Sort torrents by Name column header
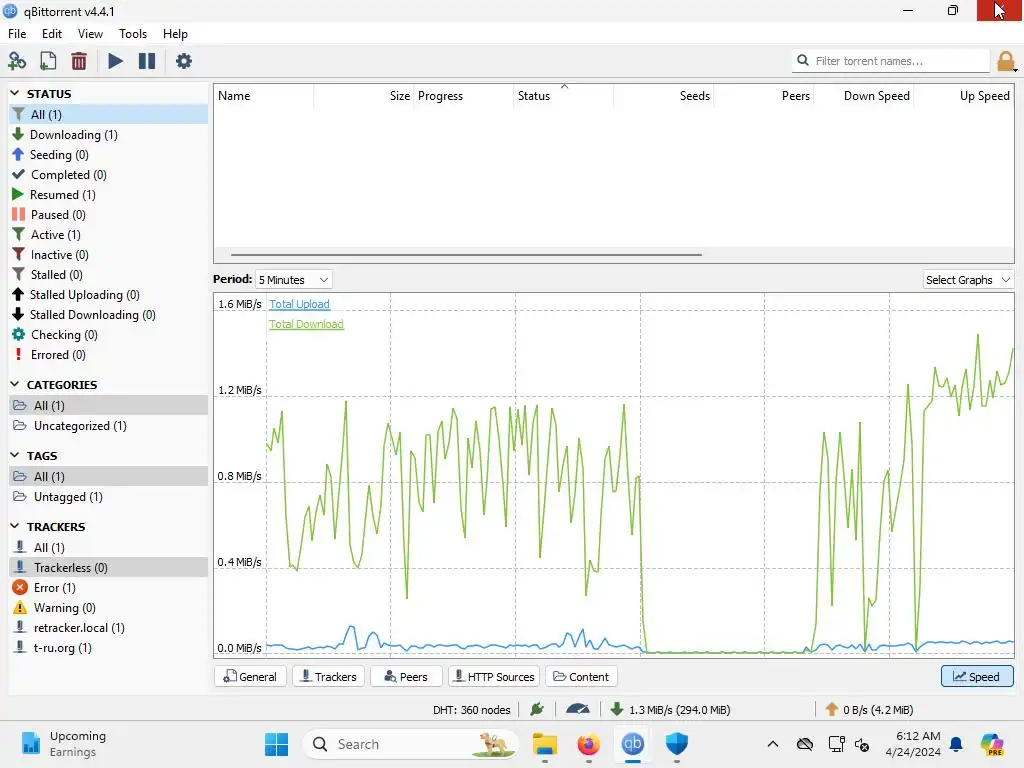Image resolution: width=1024 pixels, height=768 pixels. coord(264,95)
